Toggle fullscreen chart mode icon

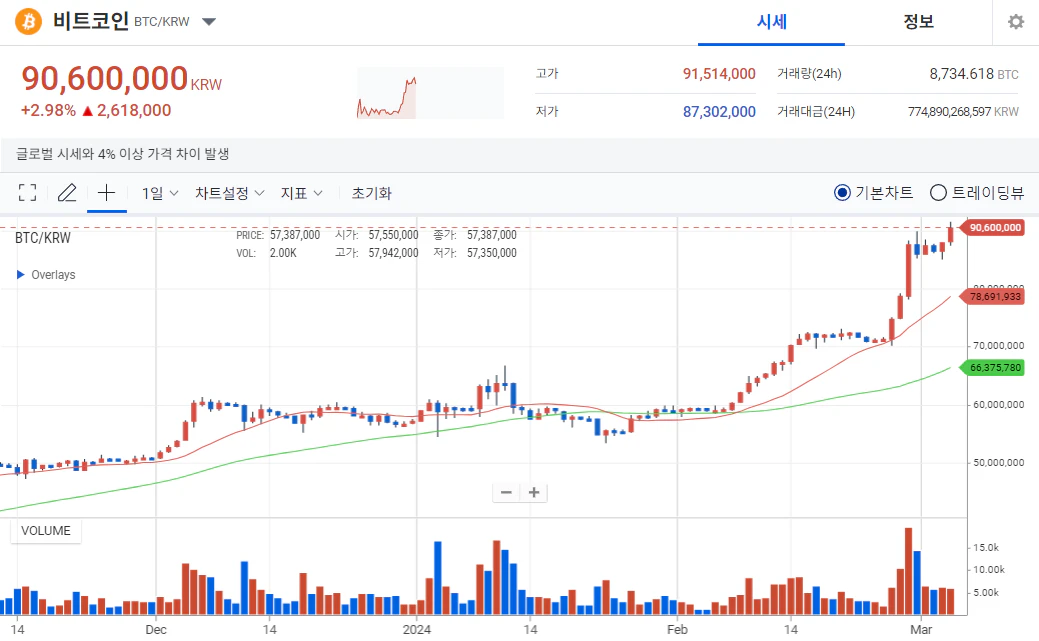pyautogui.click(x=27, y=193)
